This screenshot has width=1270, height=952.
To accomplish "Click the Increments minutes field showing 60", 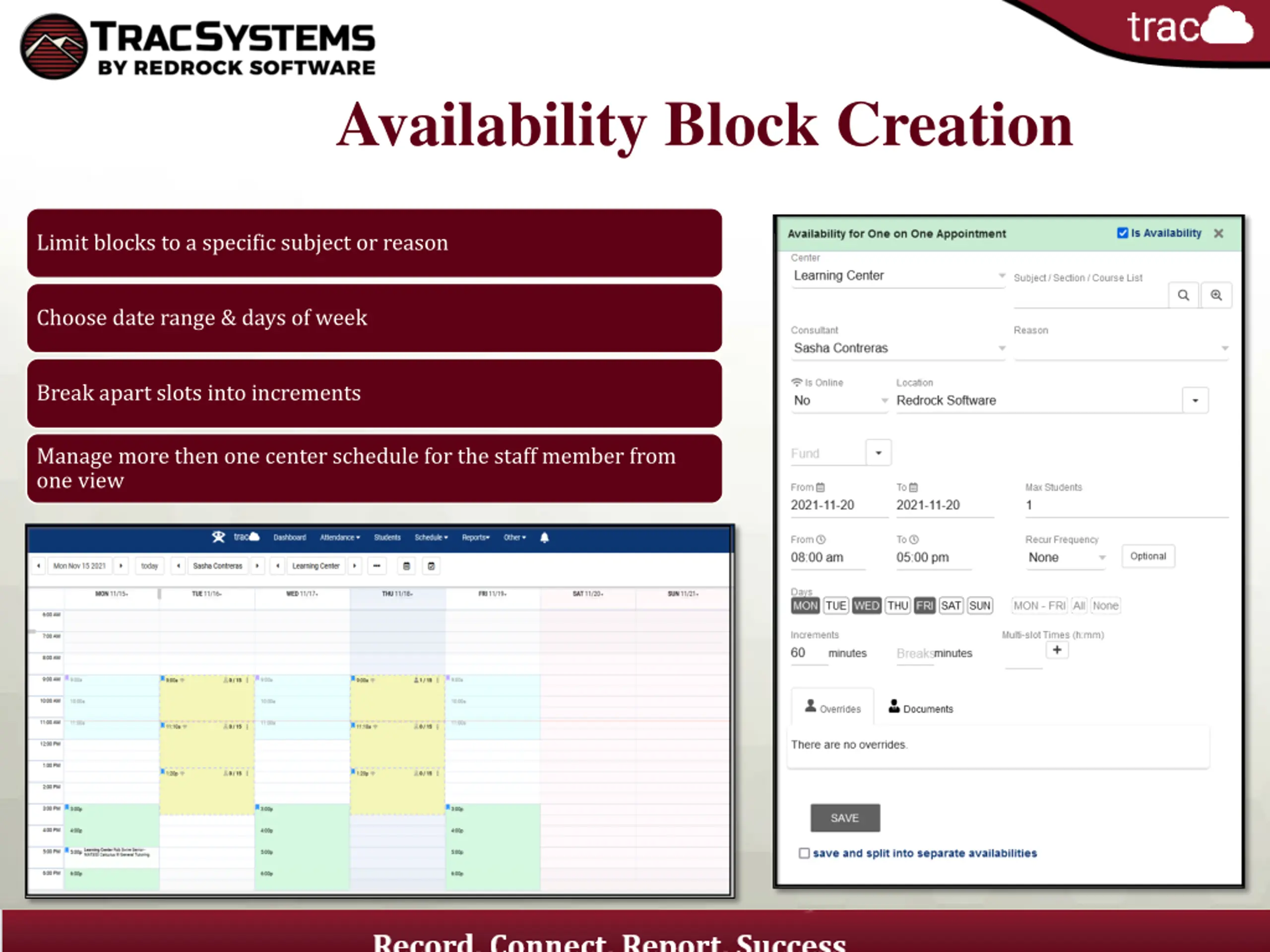I will pyautogui.click(x=809, y=653).
